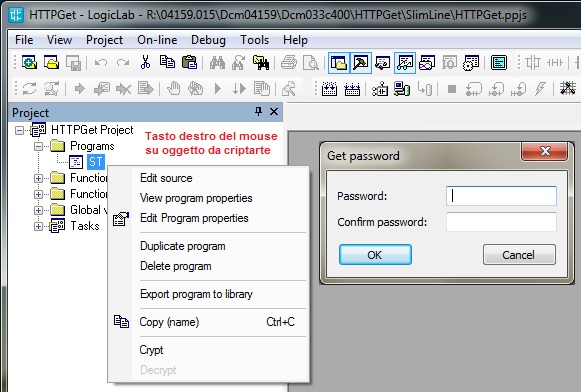
Task: Toggle the hammer Output window icon
Action: (x=361, y=63)
